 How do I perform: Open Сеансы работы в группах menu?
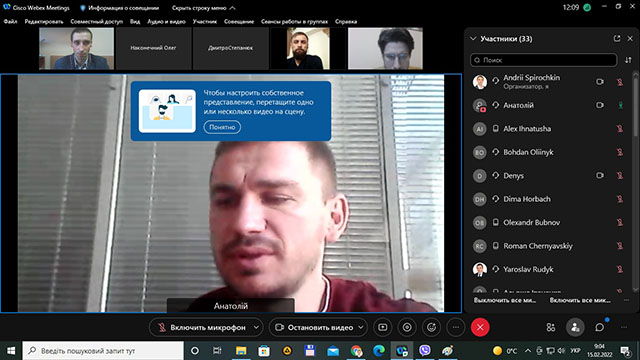tap(294, 21)
